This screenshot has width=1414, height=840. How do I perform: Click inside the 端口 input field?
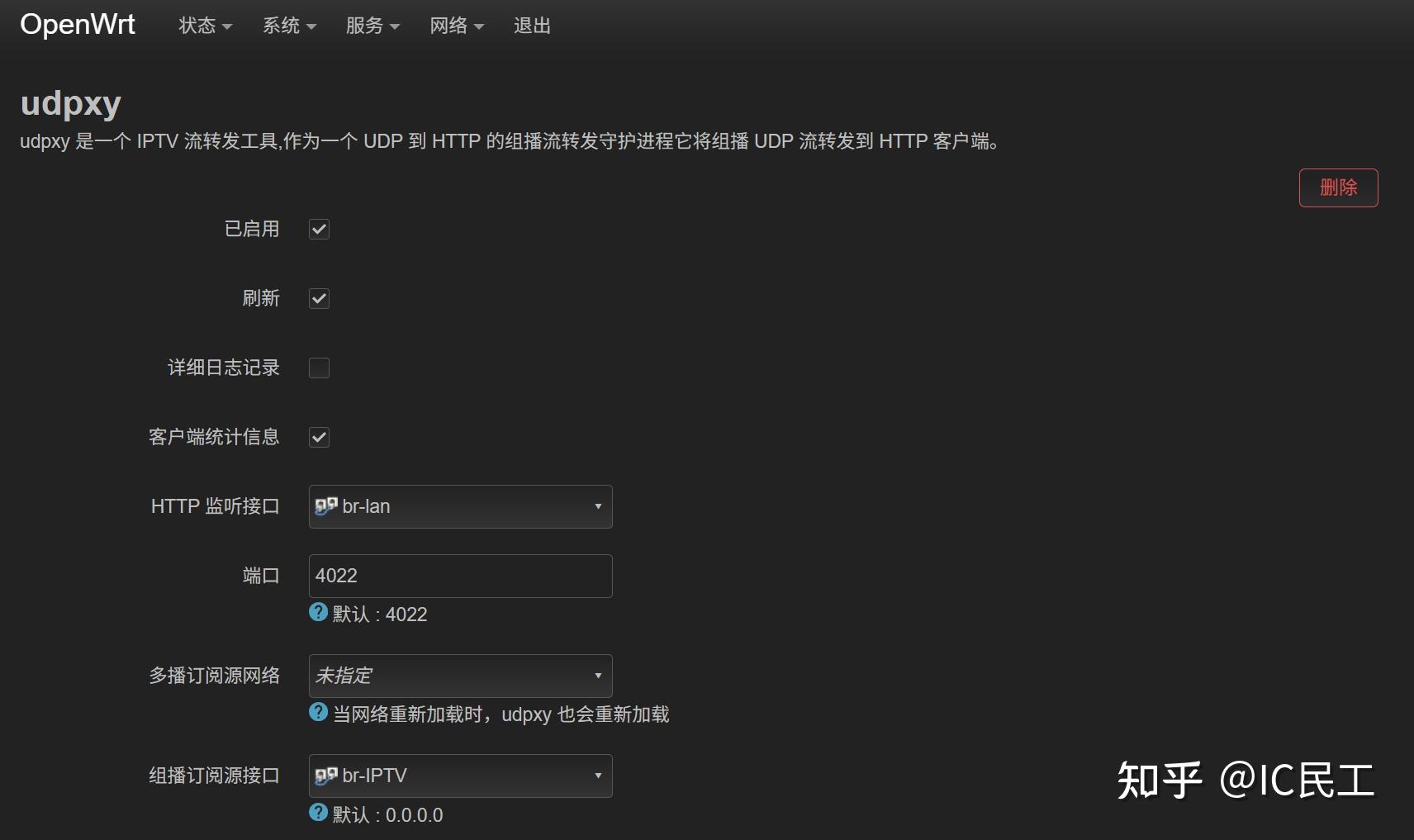(x=460, y=575)
